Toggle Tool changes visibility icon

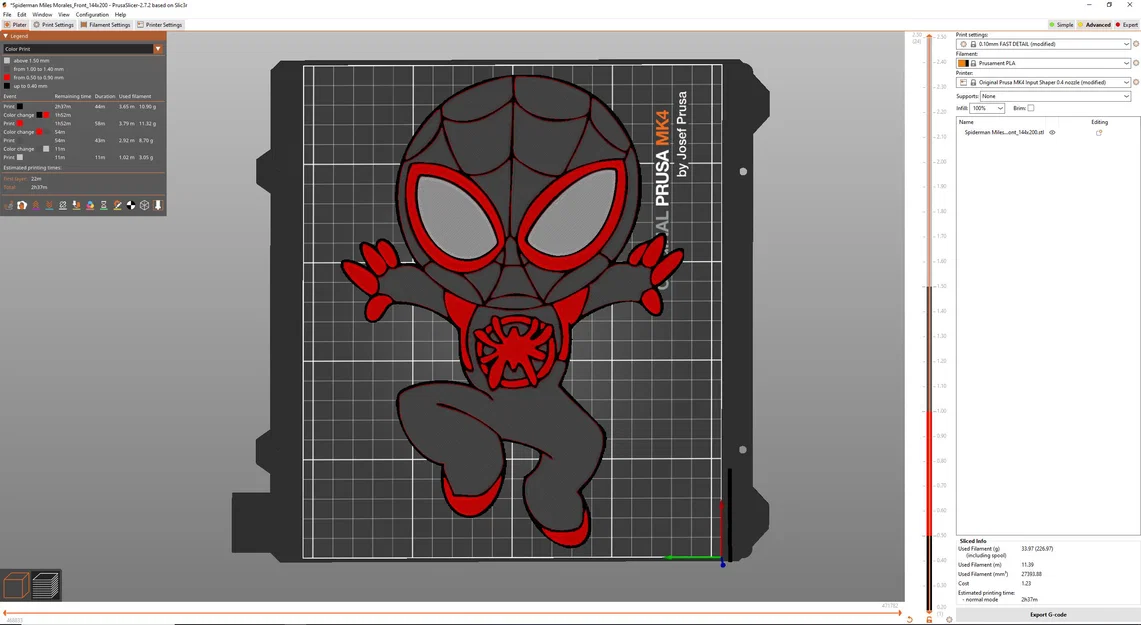tap(76, 205)
